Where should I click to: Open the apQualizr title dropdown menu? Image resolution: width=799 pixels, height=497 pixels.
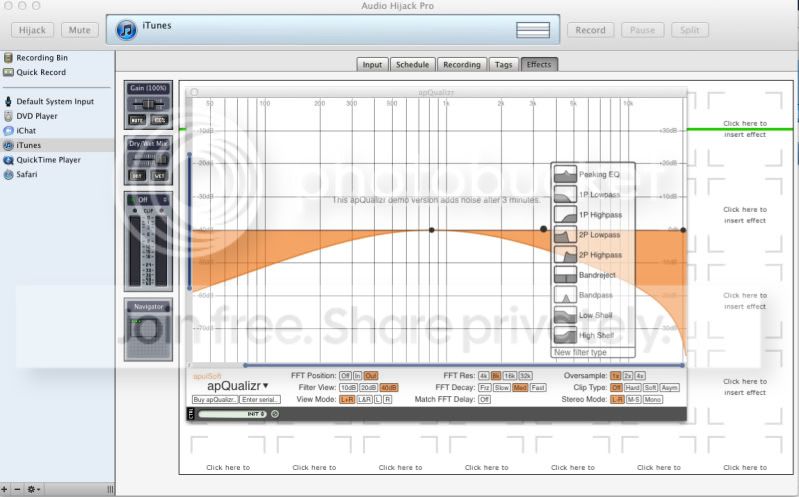(x=237, y=386)
